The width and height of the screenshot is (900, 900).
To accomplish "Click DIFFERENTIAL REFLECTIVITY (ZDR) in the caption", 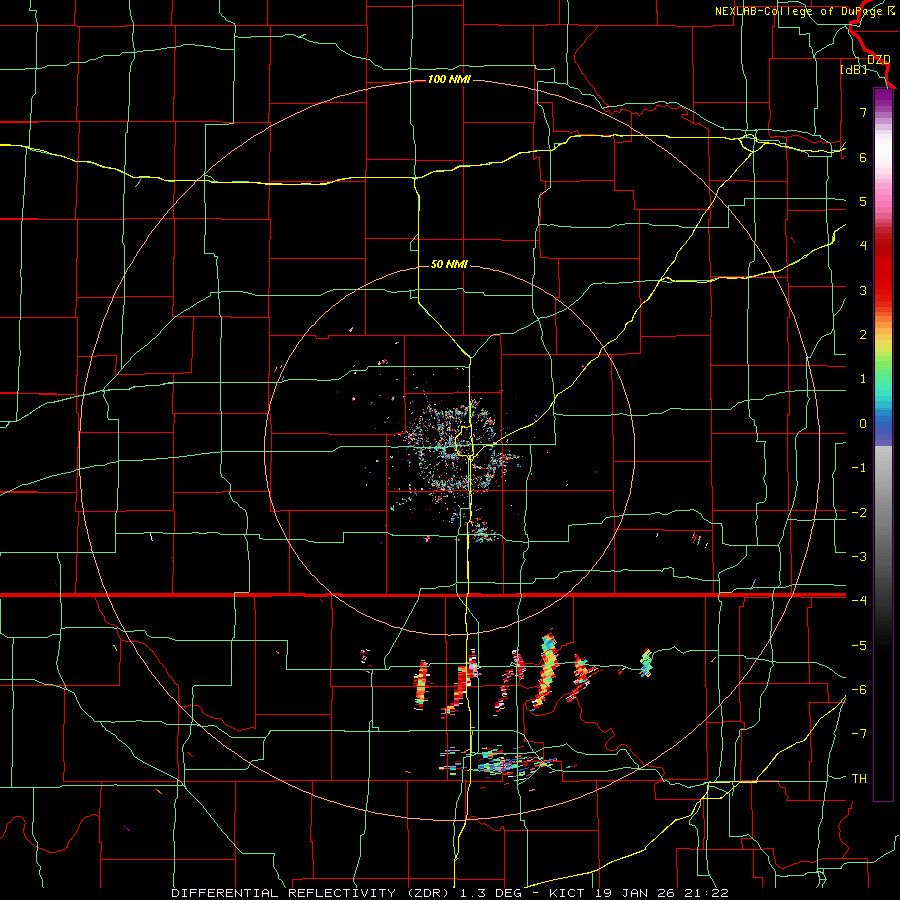I will (x=312, y=893).
